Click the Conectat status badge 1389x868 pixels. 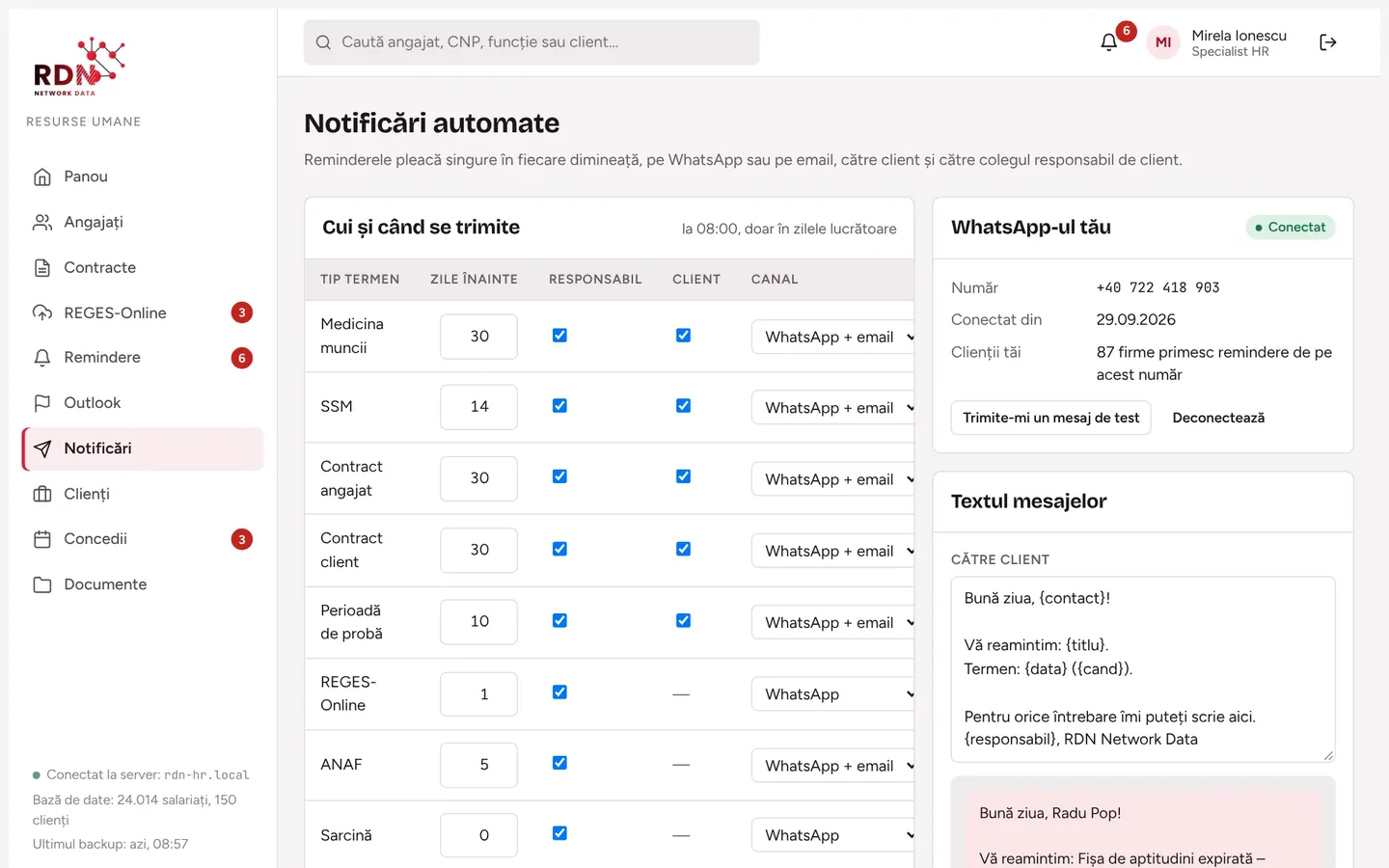pyautogui.click(x=1291, y=228)
